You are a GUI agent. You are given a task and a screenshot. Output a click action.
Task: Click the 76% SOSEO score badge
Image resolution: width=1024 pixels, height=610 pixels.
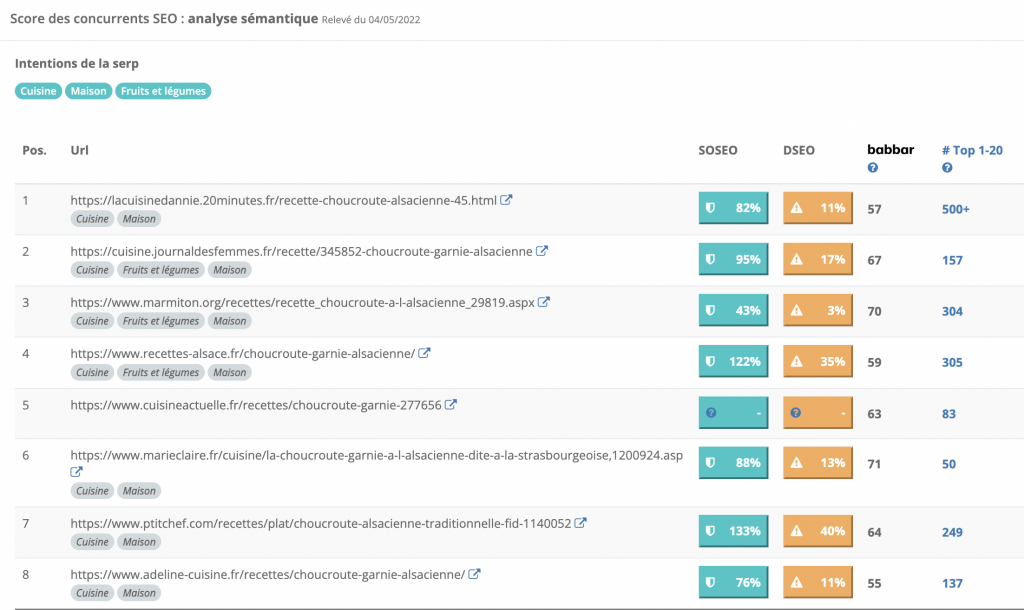tap(733, 582)
